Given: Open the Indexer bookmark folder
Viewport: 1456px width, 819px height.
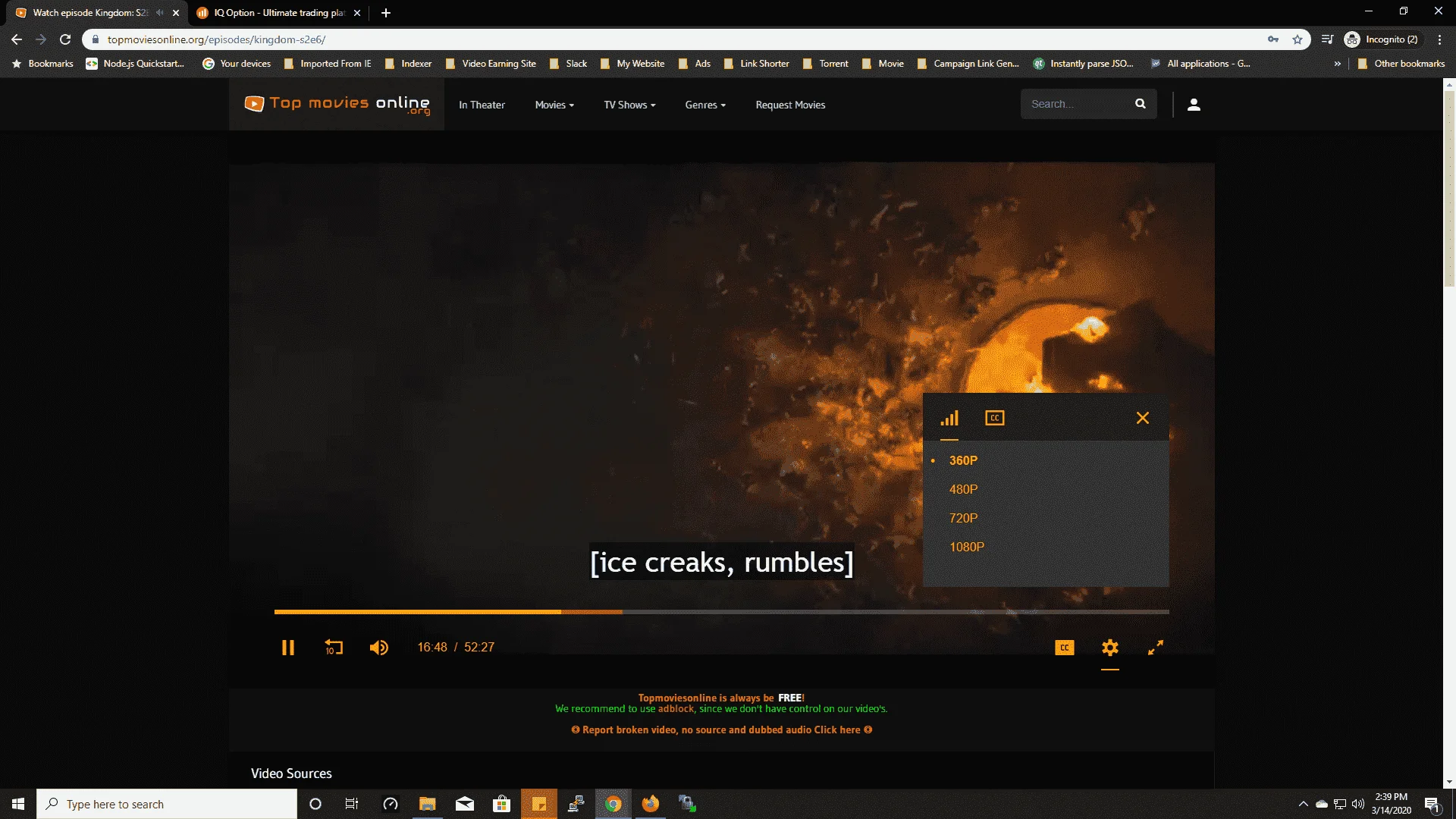Looking at the screenshot, I should (x=408, y=64).
